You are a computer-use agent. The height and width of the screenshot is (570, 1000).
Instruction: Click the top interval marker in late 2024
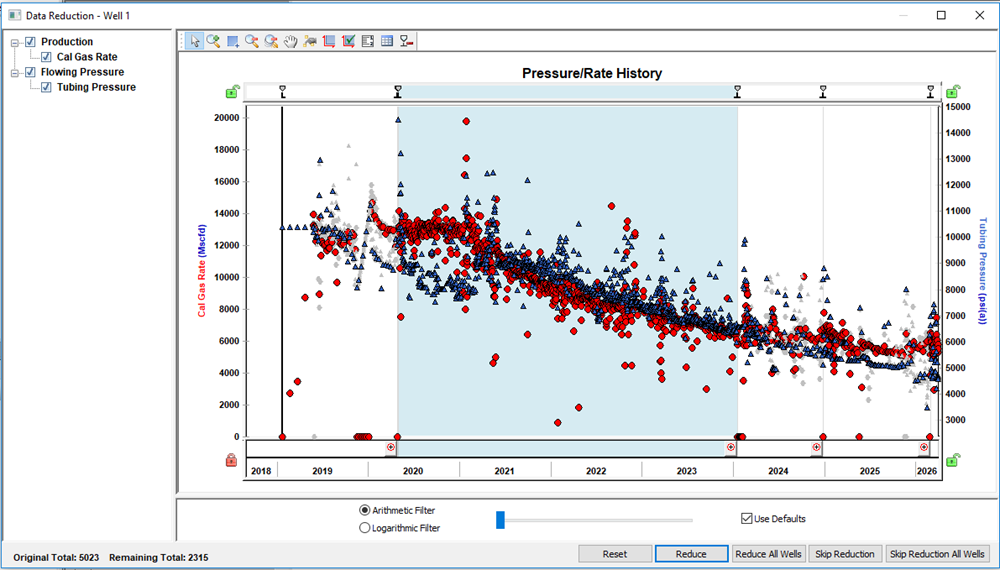point(823,92)
